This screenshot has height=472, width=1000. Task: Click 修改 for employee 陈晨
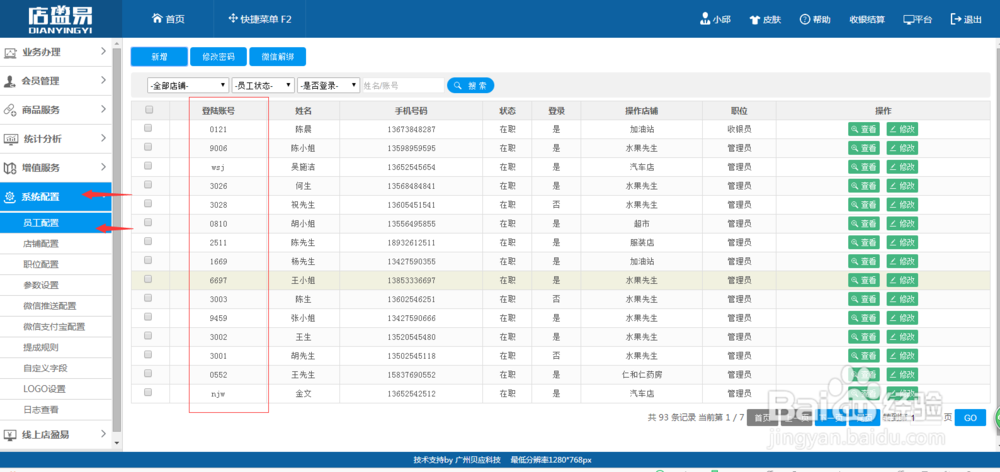[x=902, y=129]
